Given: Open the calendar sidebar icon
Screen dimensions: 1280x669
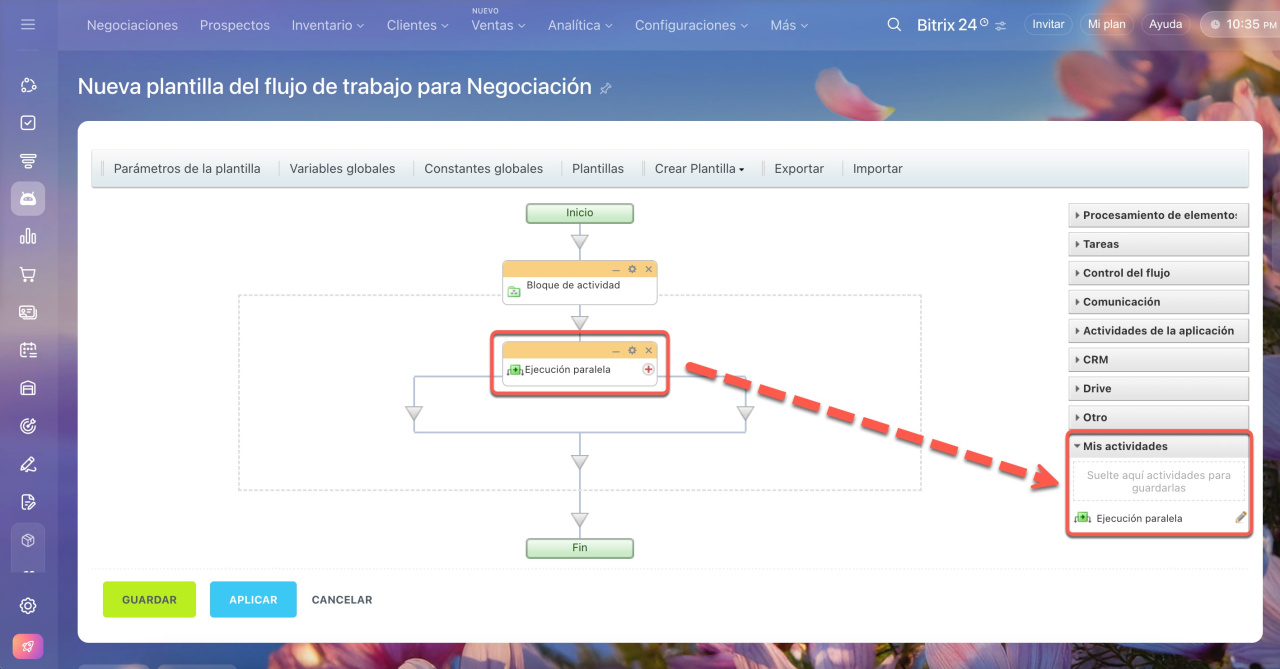Looking at the screenshot, I should point(28,350).
